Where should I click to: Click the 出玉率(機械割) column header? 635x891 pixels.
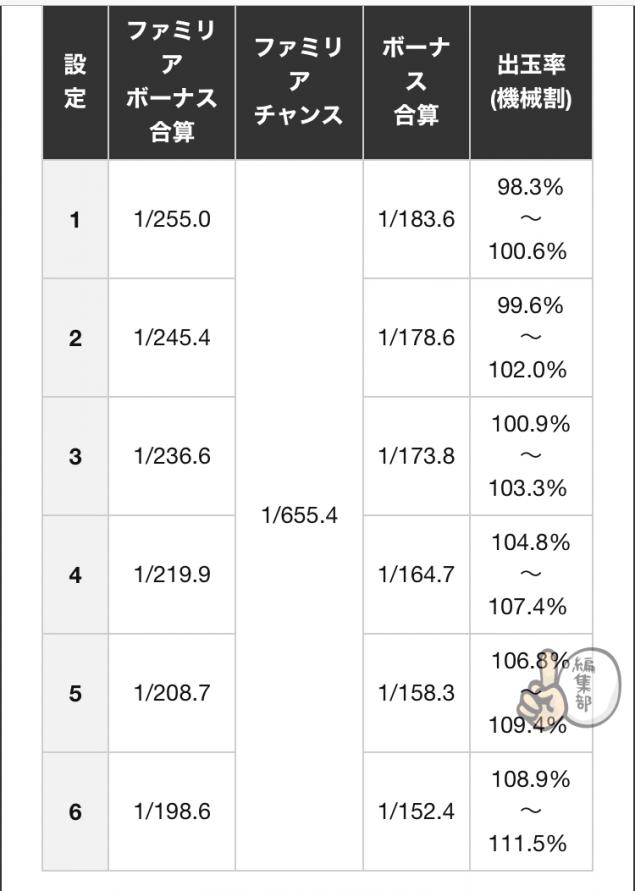pyautogui.click(x=531, y=82)
